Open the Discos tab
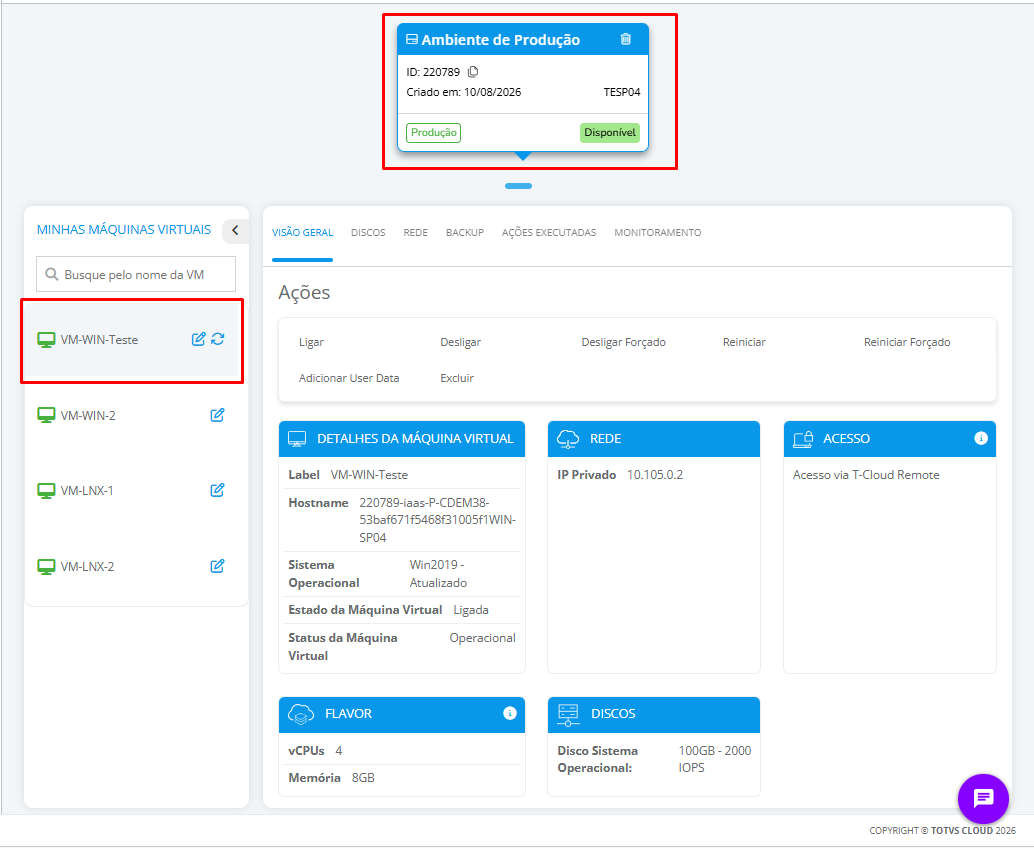The height and width of the screenshot is (848, 1034). pos(368,233)
